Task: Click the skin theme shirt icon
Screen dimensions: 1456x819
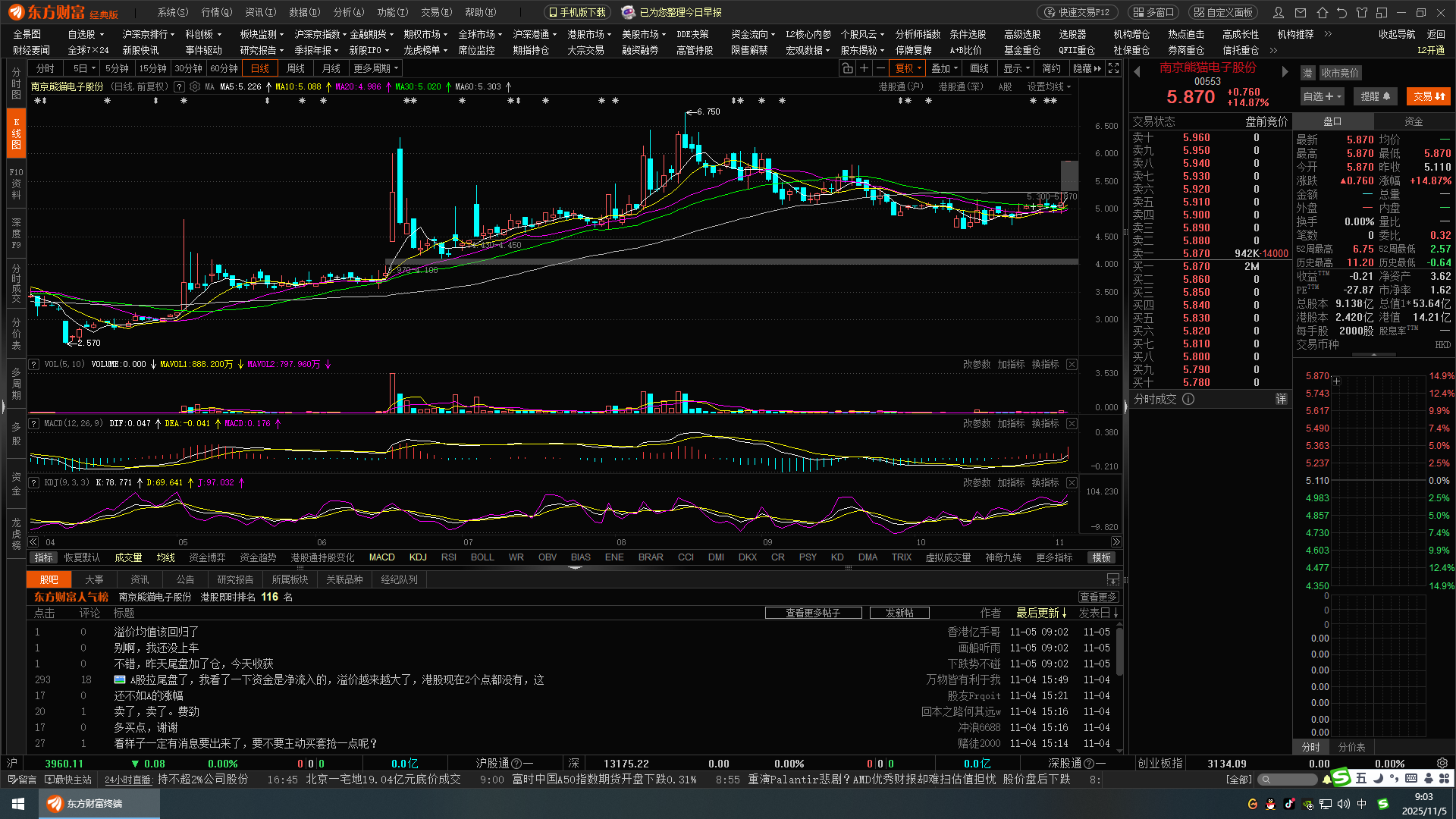Action: point(1362,13)
